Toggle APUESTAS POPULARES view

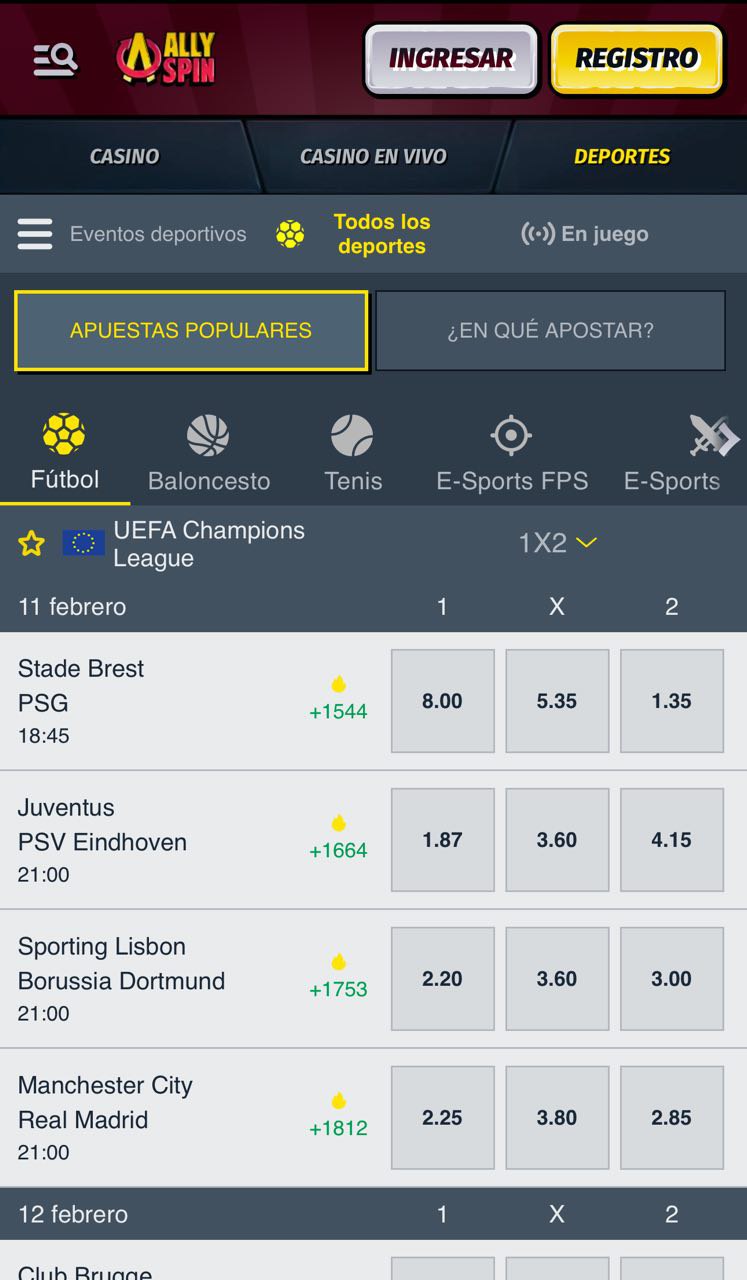click(x=191, y=331)
